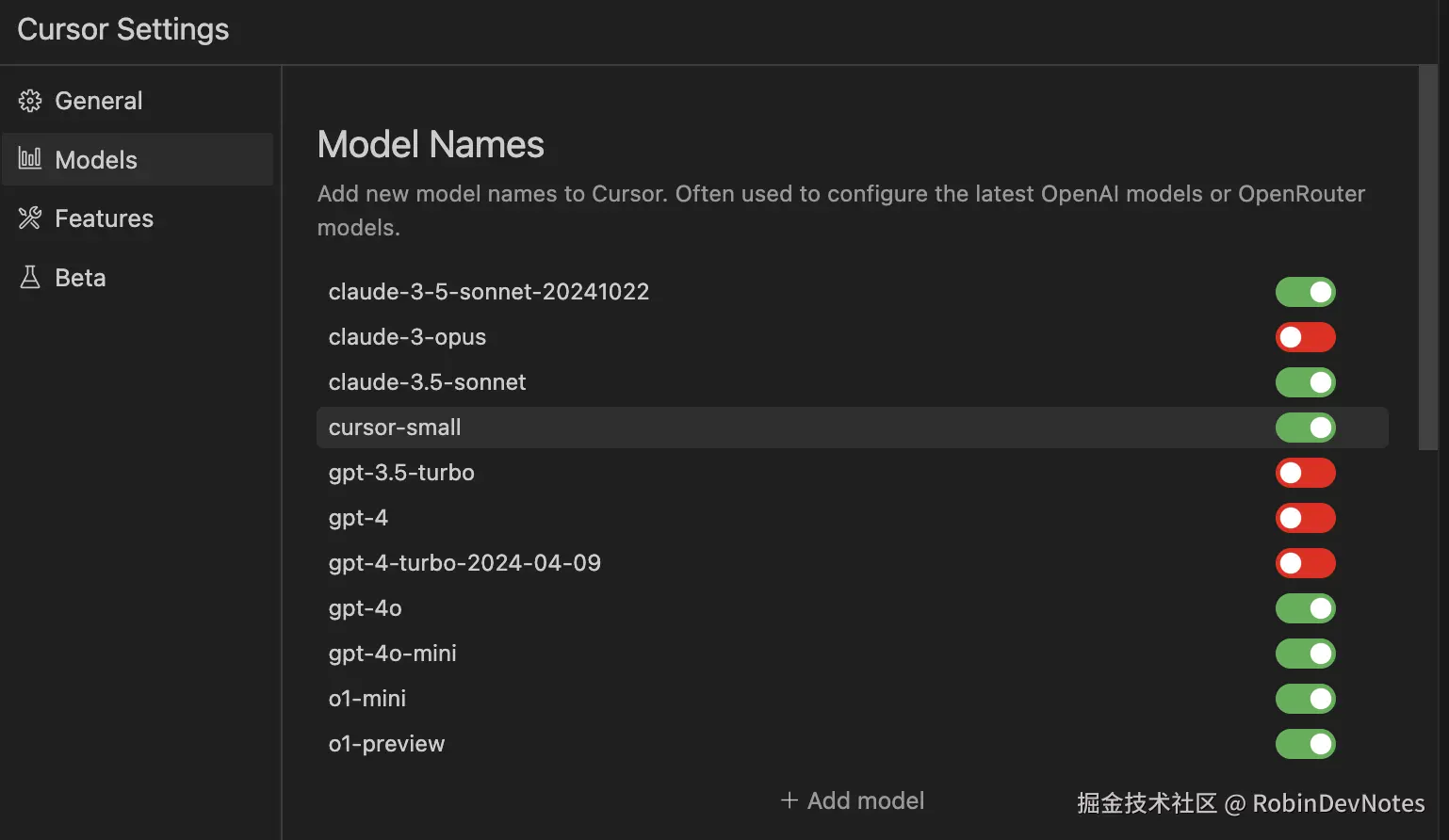The height and width of the screenshot is (840, 1449).
Task: Turn on the gpt-4 model switch
Action: [x=1306, y=518]
